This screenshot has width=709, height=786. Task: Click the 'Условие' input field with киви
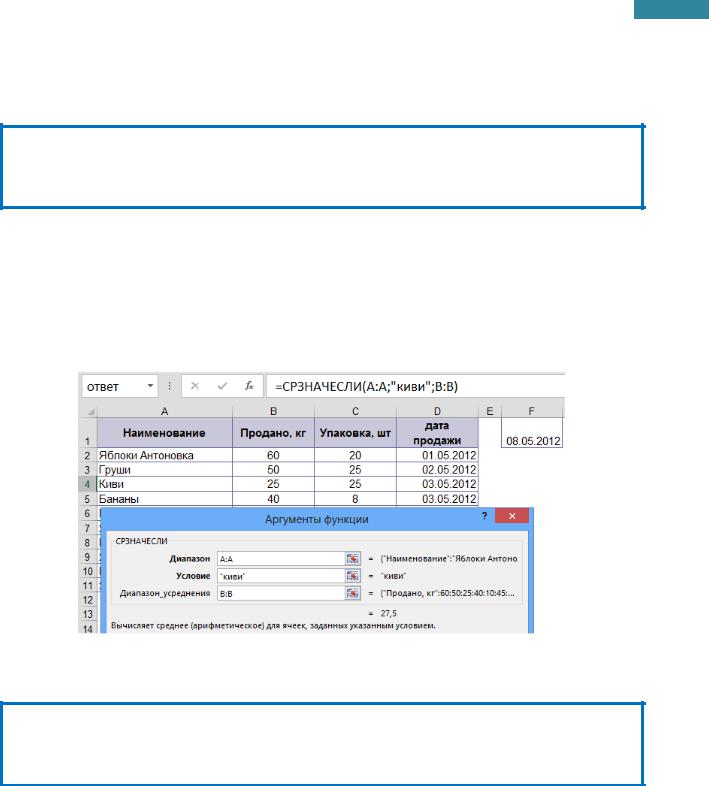click(281, 576)
